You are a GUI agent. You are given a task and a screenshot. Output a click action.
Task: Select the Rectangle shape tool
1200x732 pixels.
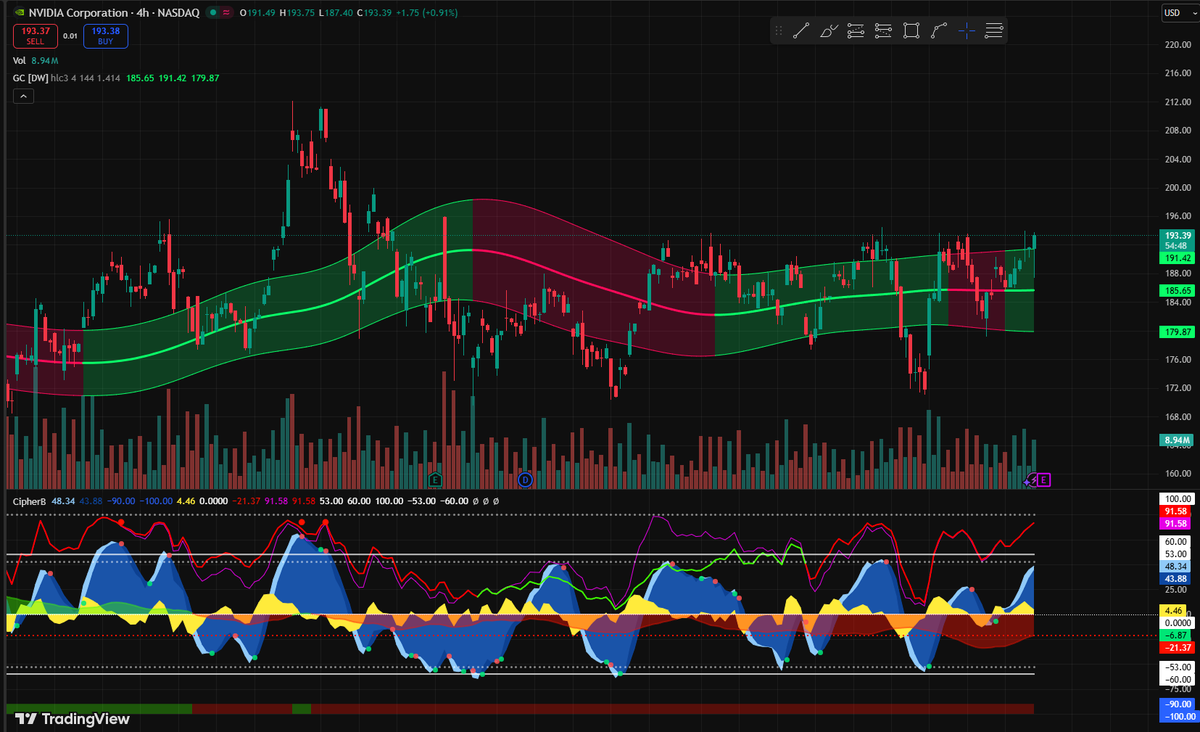tap(911, 31)
